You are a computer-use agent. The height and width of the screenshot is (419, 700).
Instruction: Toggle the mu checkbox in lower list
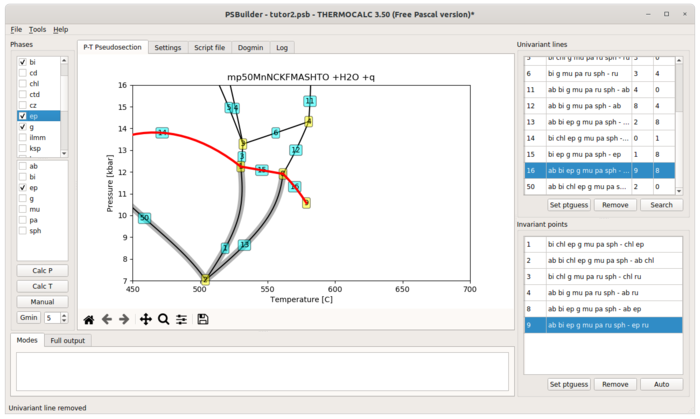click(23, 209)
